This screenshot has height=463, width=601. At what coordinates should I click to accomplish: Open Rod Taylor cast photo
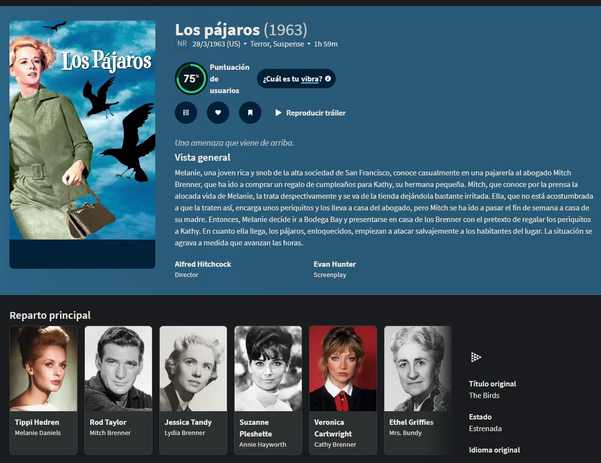(118, 368)
